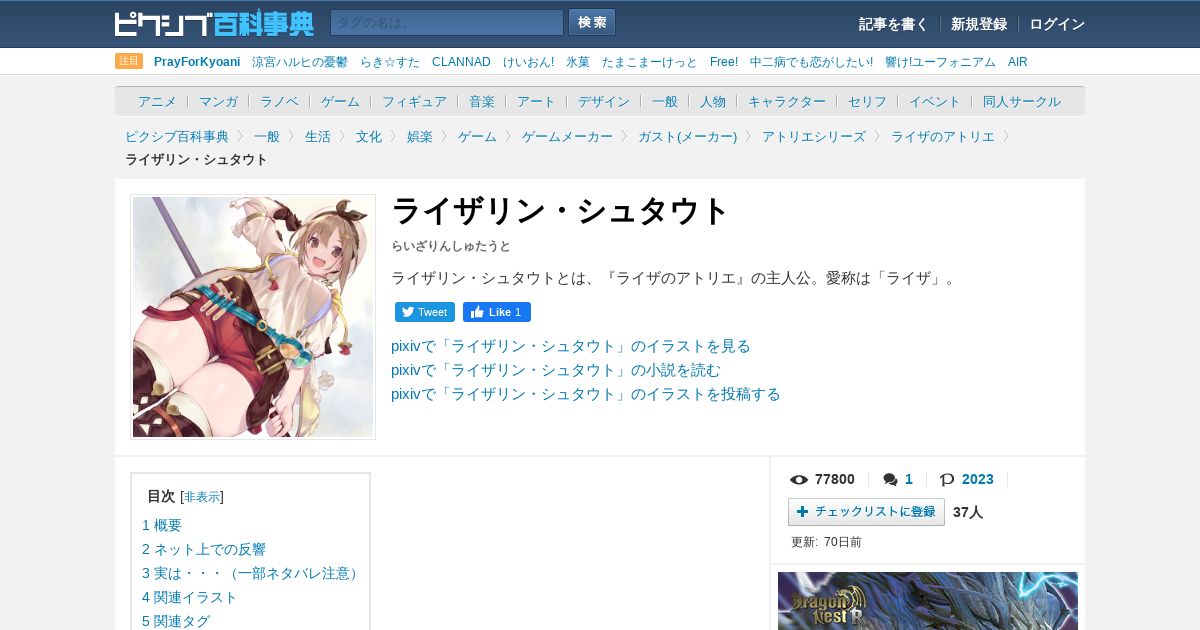Jump to 2 ネット上での反響 section
The height and width of the screenshot is (630, 1200).
[x=204, y=549]
